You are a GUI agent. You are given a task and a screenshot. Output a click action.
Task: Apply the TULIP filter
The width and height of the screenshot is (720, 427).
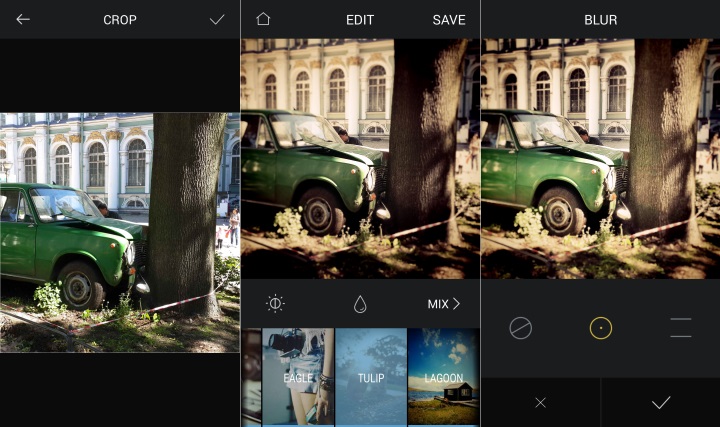(x=371, y=377)
